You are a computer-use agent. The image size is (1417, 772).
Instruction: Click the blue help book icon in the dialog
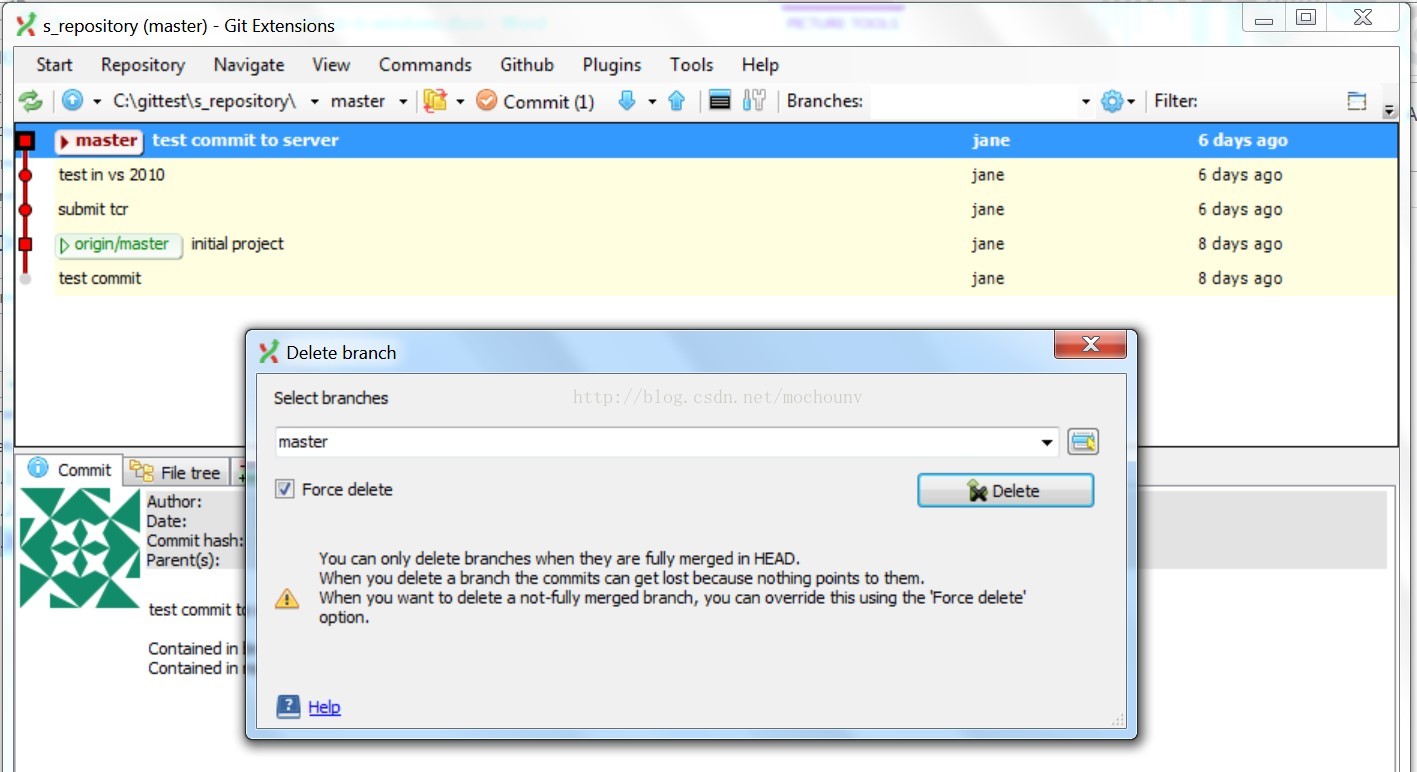288,707
